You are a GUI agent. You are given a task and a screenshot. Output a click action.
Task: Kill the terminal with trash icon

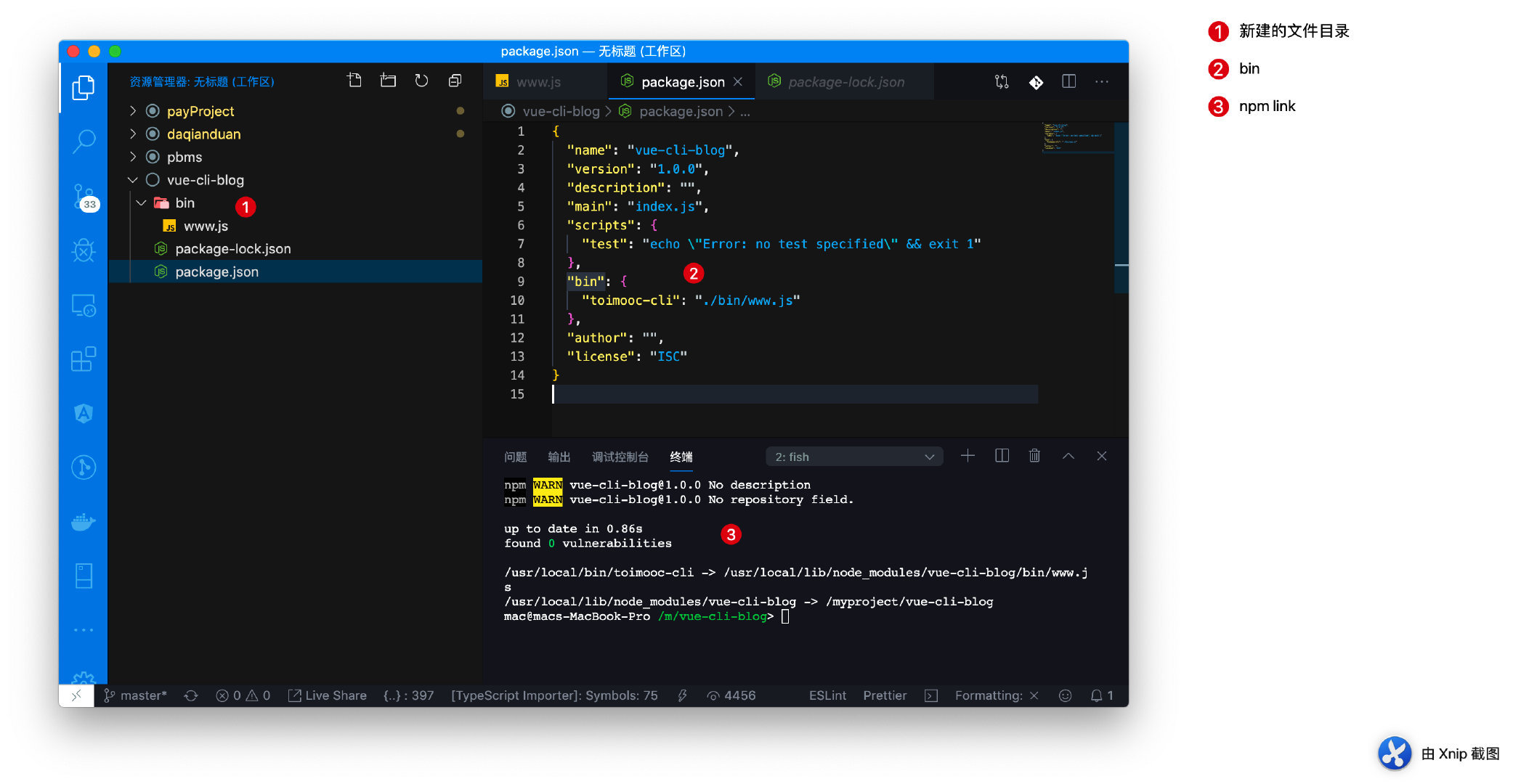1034,456
